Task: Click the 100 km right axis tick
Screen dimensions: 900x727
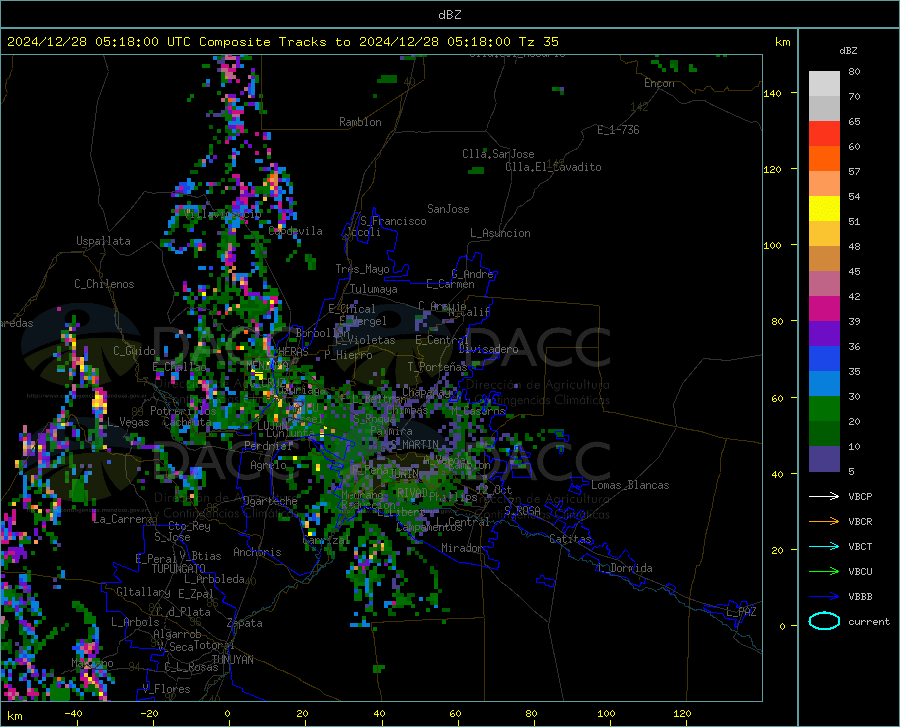Action: pyautogui.click(x=772, y=245)
